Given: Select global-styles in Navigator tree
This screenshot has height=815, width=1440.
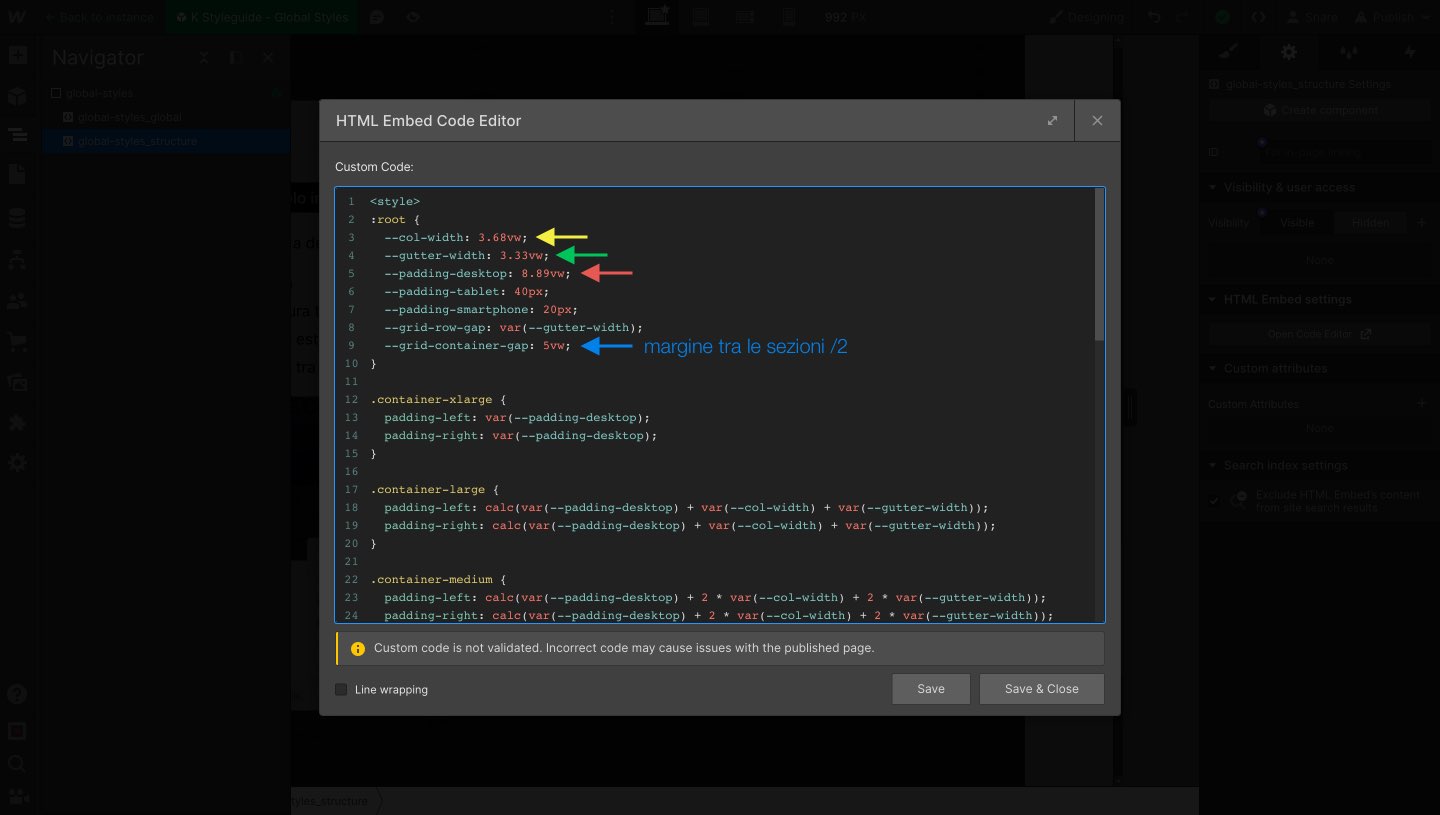Looking at the screenshot, I should [x=166, y=93].
